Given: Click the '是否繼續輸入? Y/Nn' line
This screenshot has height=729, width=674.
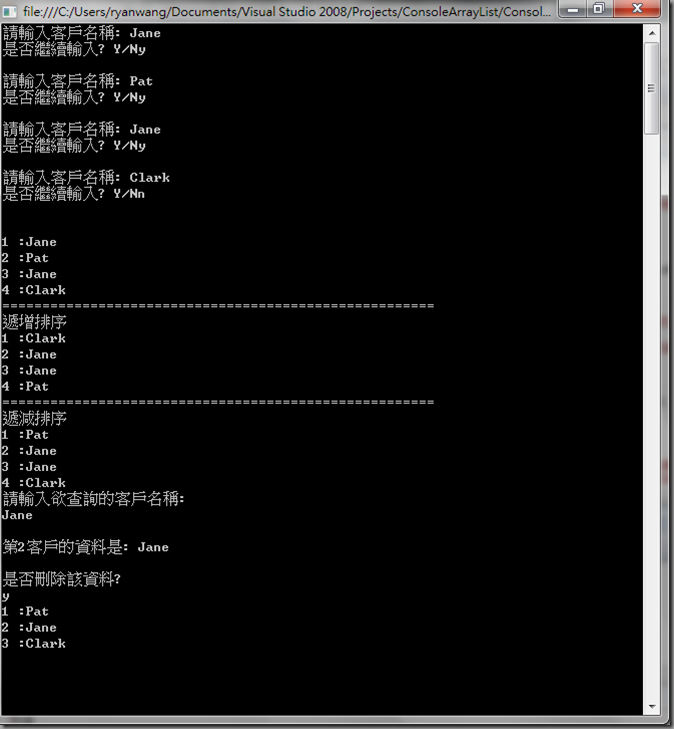Looking at the screenshot, I should point(73,194).
